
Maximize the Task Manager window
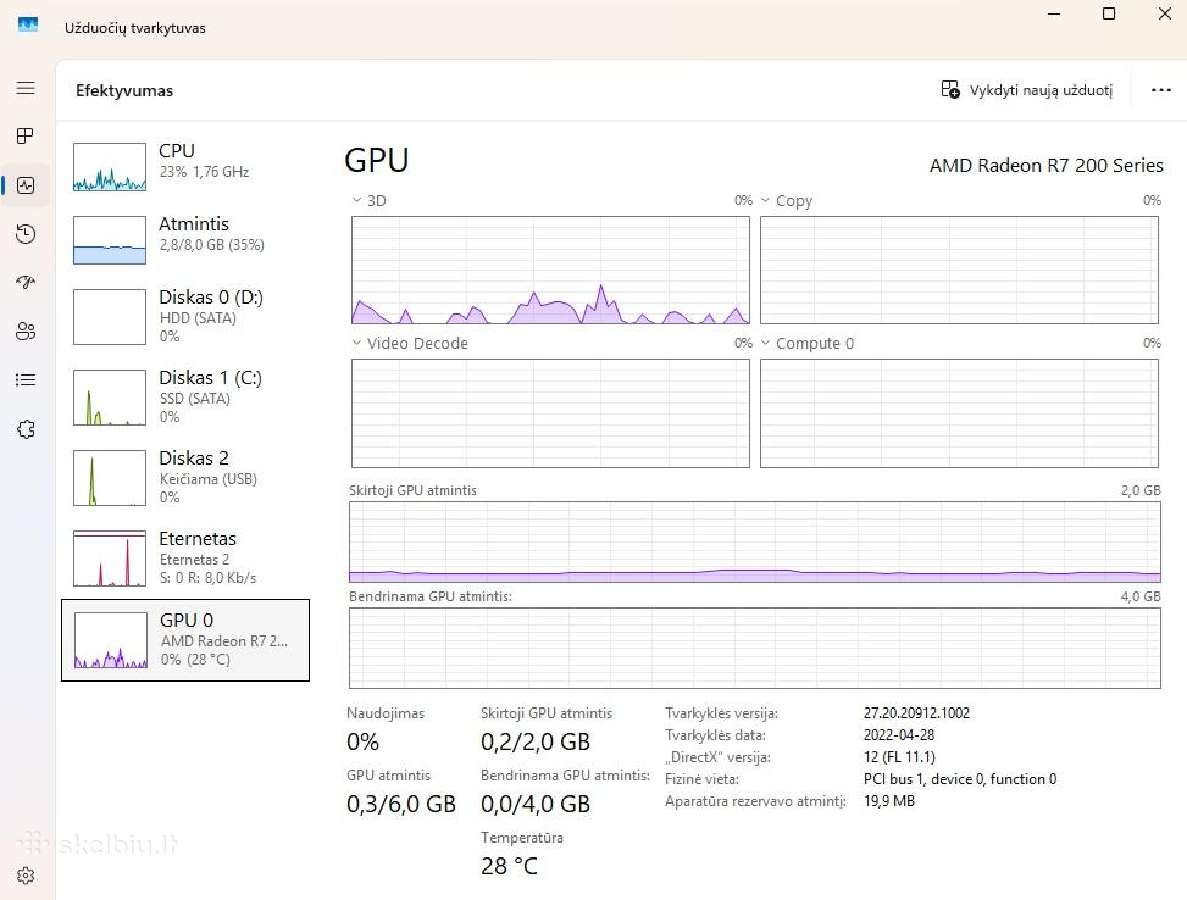[x=1109, y=14]
